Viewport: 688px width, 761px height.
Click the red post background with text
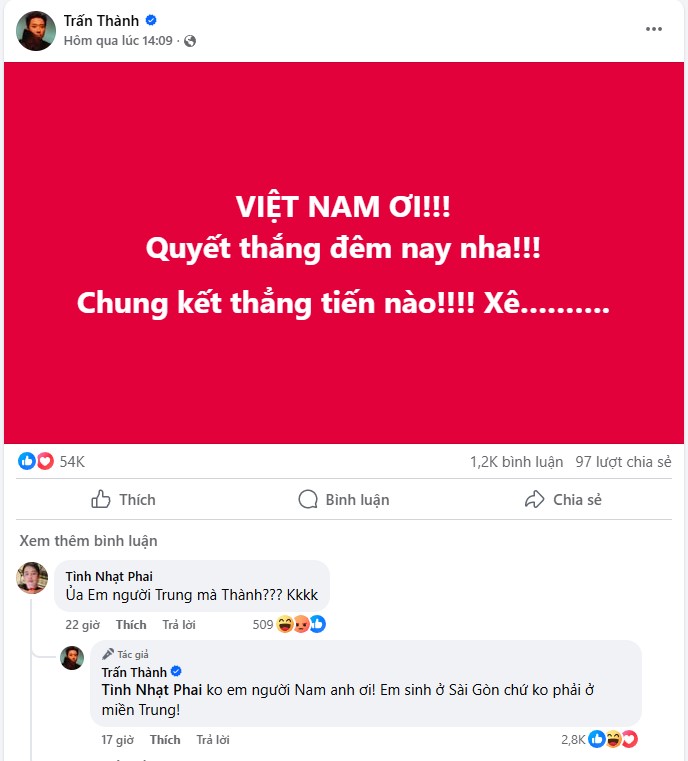click(344, 253)
